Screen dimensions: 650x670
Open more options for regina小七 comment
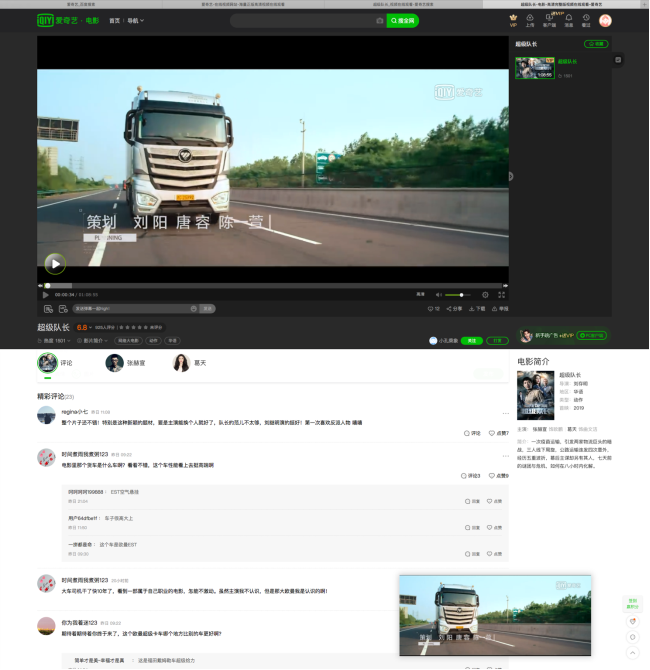(x=506, y=414)
